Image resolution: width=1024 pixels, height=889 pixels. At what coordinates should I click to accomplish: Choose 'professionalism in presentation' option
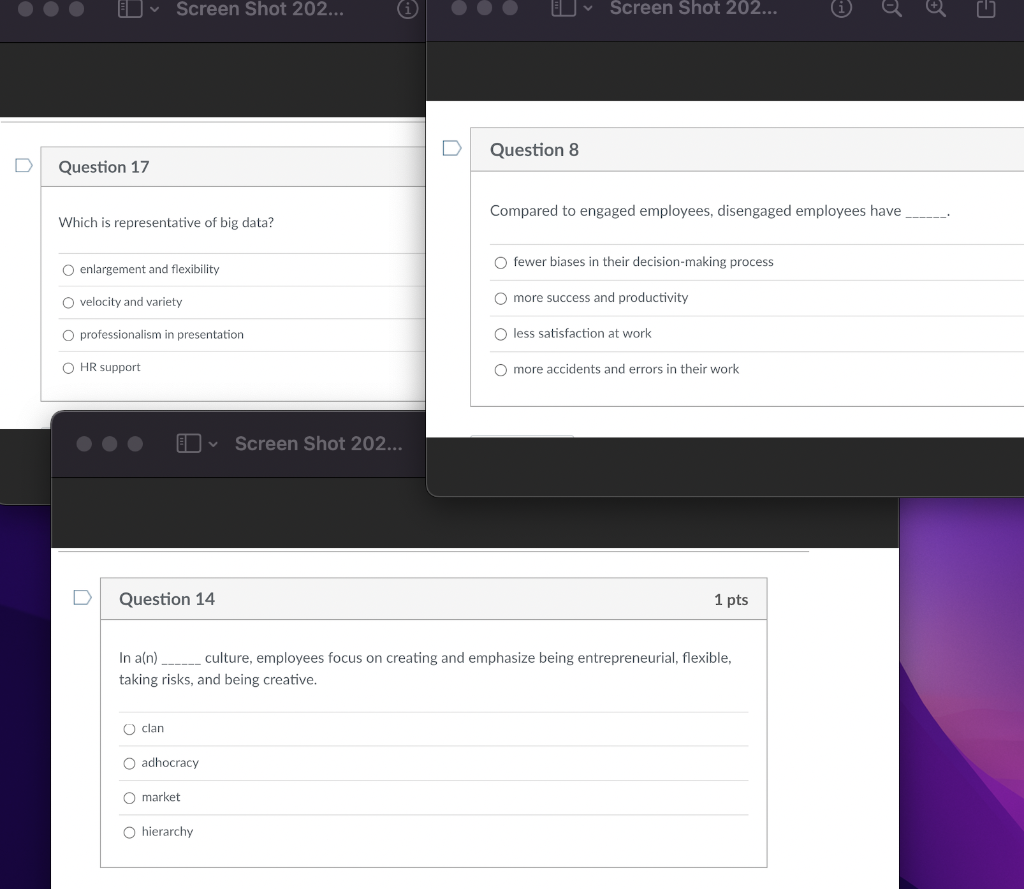(68, 335)
